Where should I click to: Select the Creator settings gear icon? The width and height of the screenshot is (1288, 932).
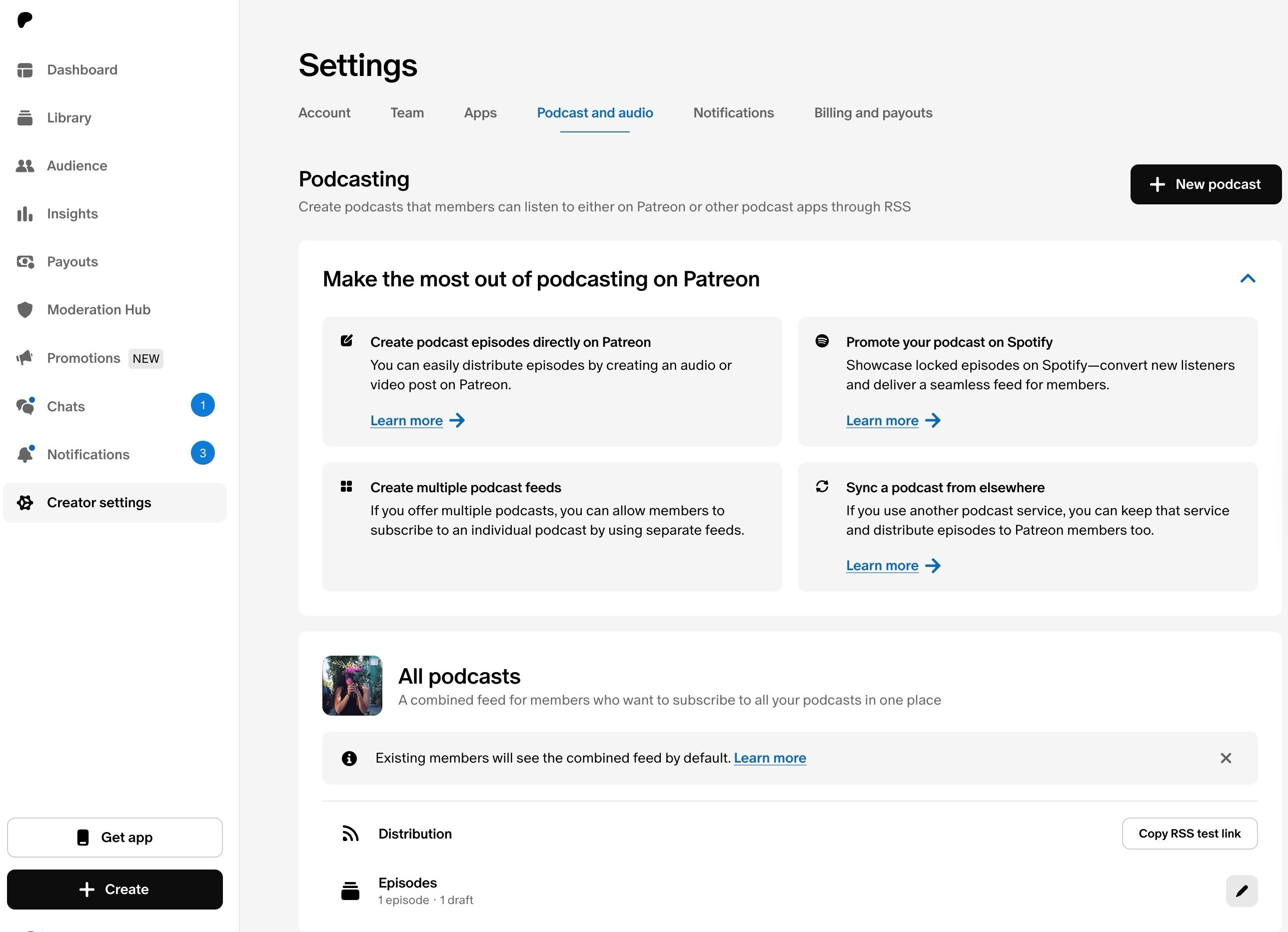tap(25, 503)
